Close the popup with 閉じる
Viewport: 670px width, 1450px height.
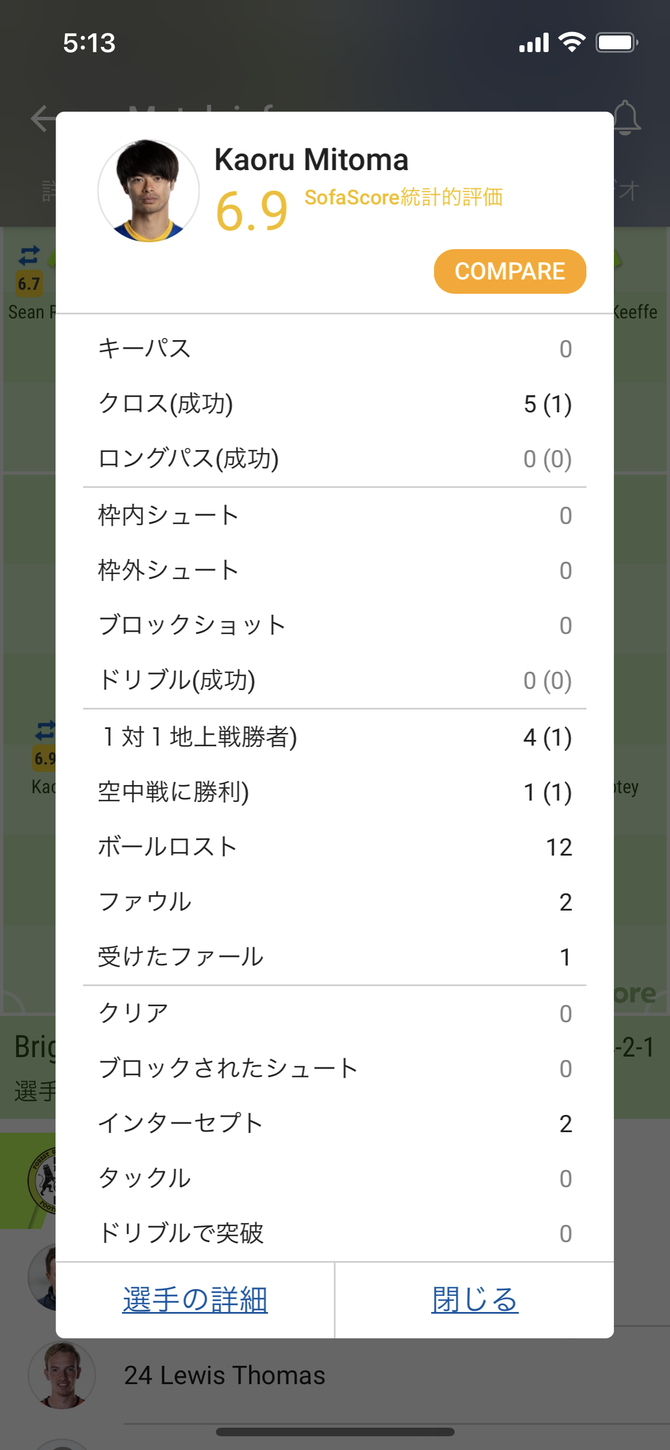click(475, 1299)
